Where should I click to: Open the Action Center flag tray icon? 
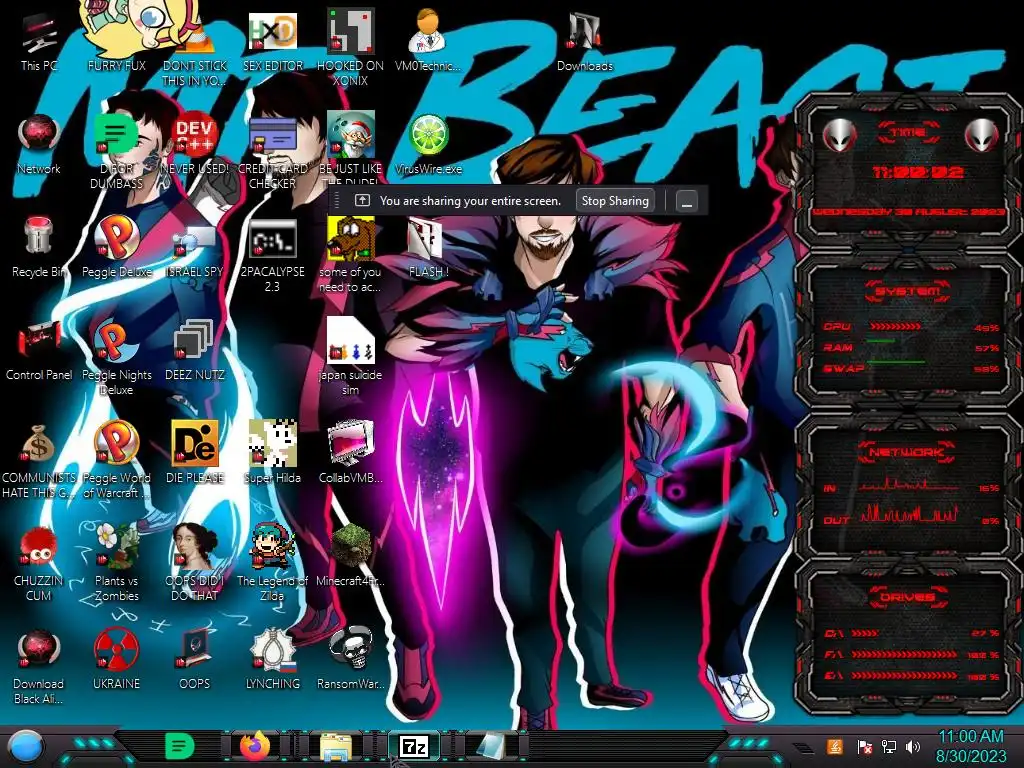[864, 746]
